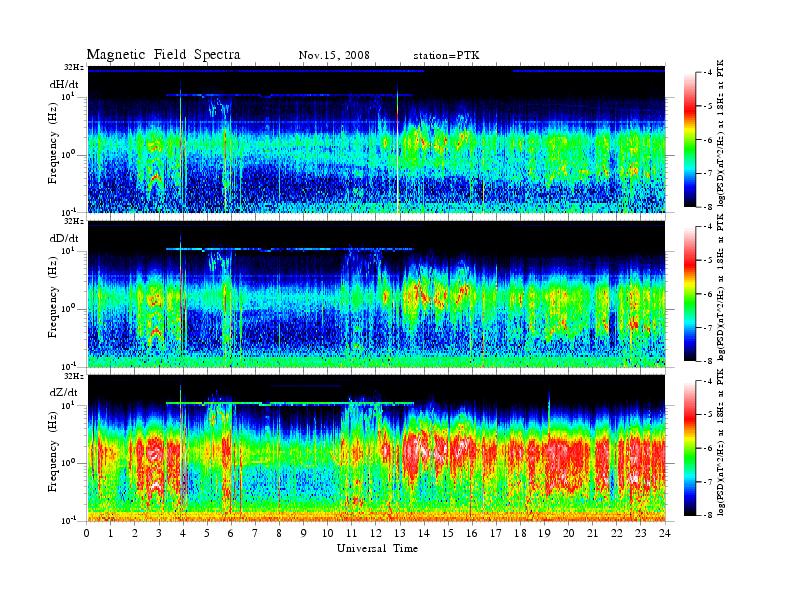The image size is (792, 612).
Task: Click the dD/dt spectrogram plot
Action: click(x=376, y=293)
